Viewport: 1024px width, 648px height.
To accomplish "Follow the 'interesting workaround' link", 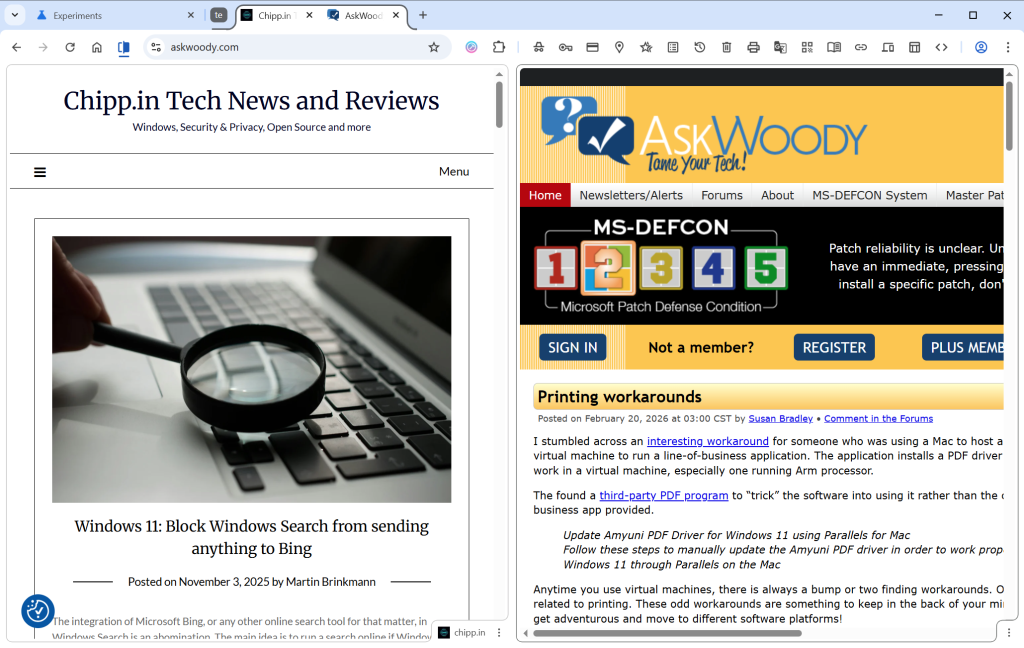I will point(707,441).
